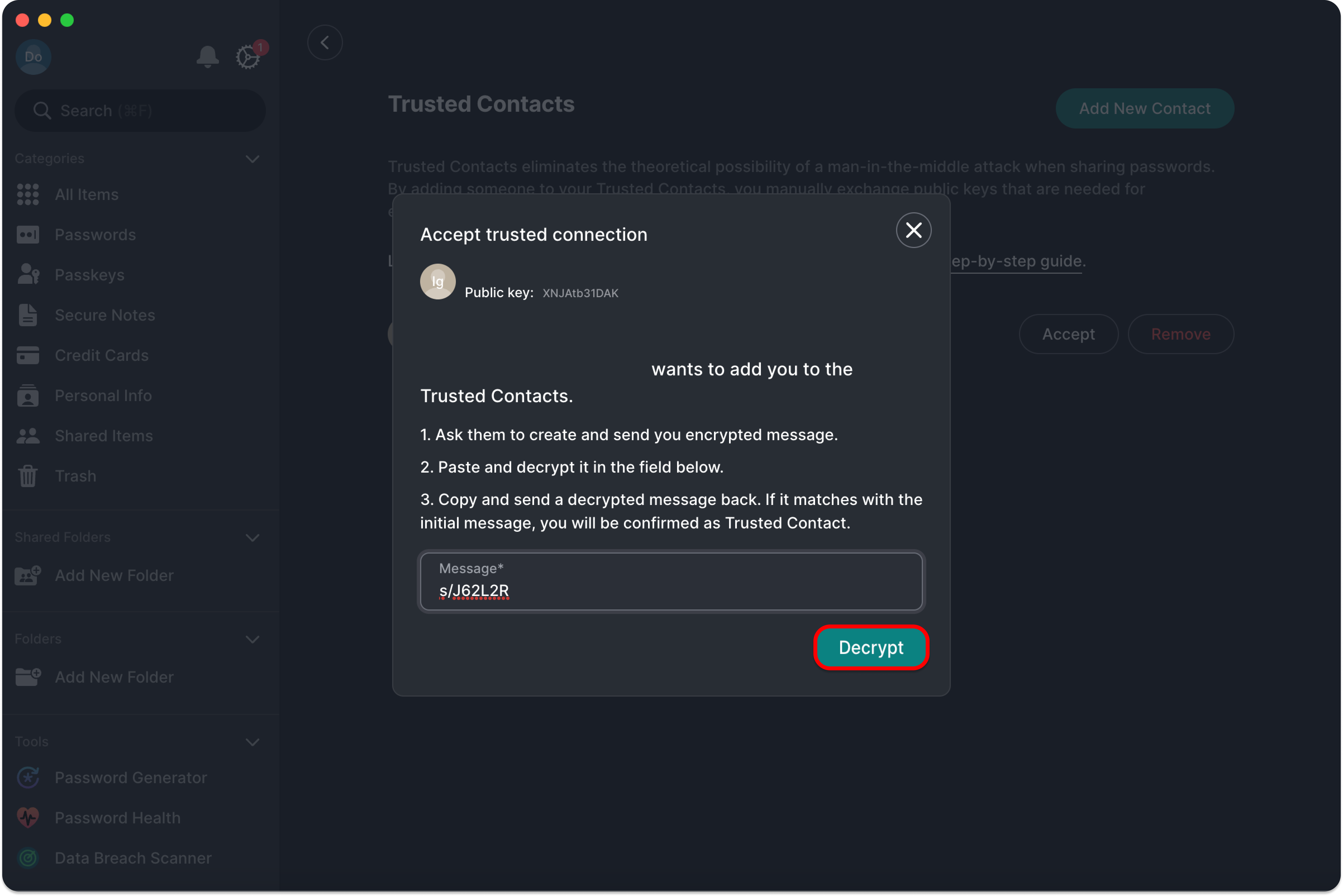The height and width of the screenshot is (896, 1343).
Task: Collapse the Categories section
Action: [x=253, y=159]
